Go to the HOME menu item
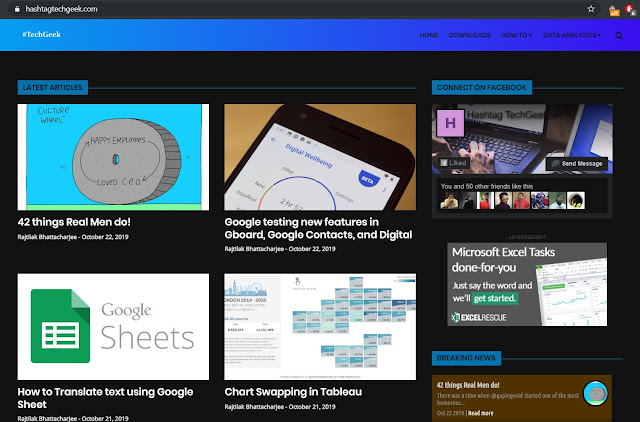Image resolution: width=640 pixels, height=422 pixels. tap(429, 35)
